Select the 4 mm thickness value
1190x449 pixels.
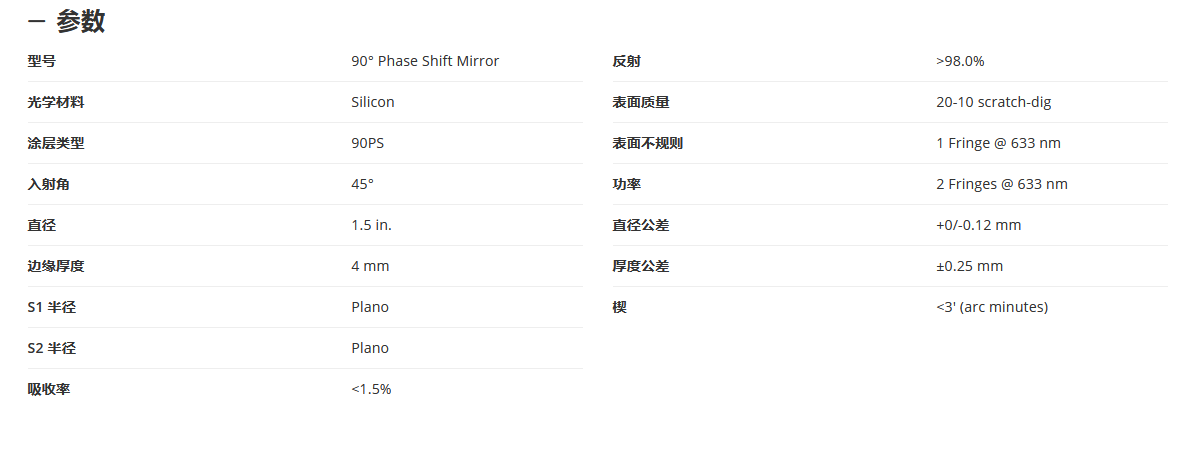point(370,266)
